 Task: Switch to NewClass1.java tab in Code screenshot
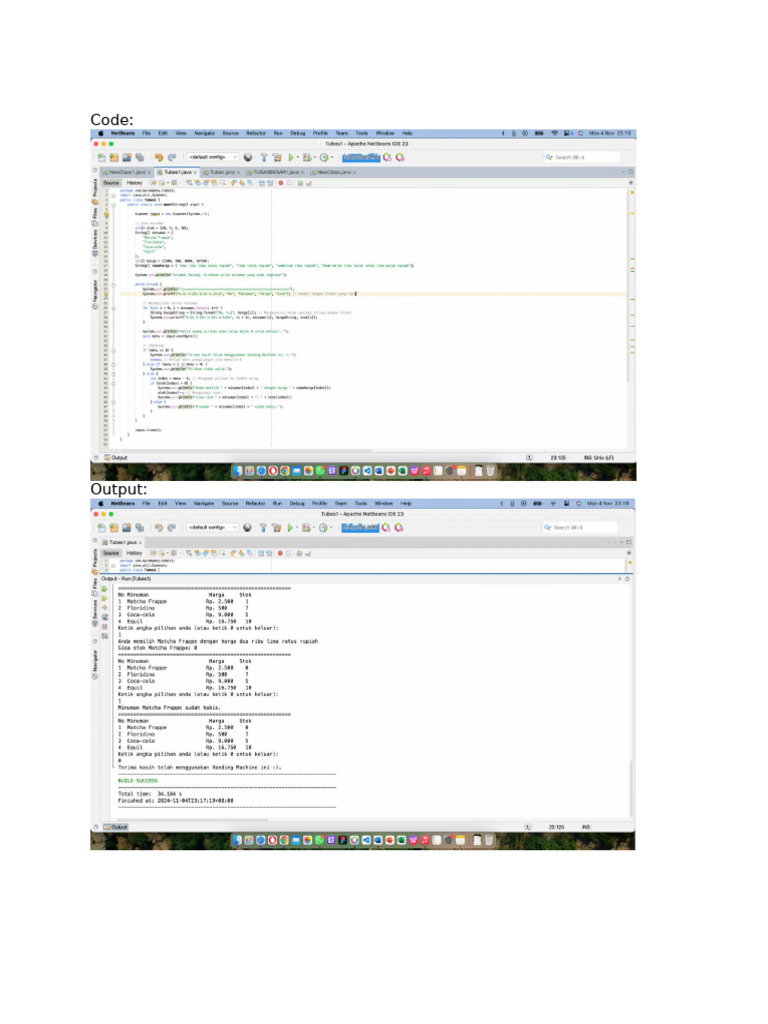pyautogui.click(x=127, y=172)
